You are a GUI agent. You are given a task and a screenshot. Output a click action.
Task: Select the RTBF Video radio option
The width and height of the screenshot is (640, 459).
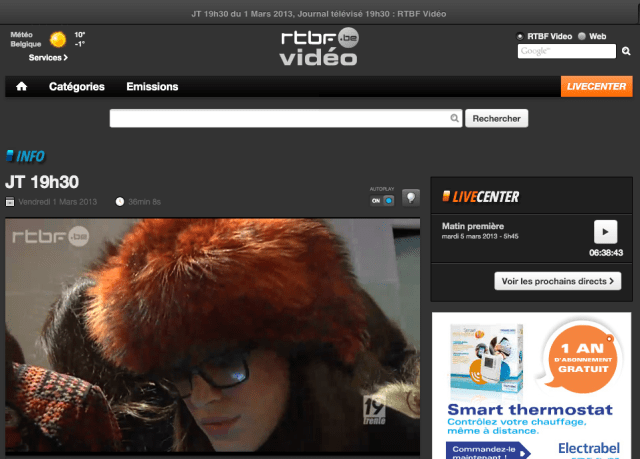click(x=520, y=36)
